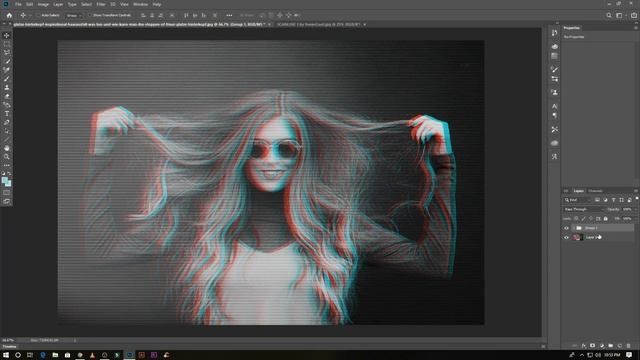Open the Layers panel options menu
The image size is (640, 360).
tap(636, 191)
